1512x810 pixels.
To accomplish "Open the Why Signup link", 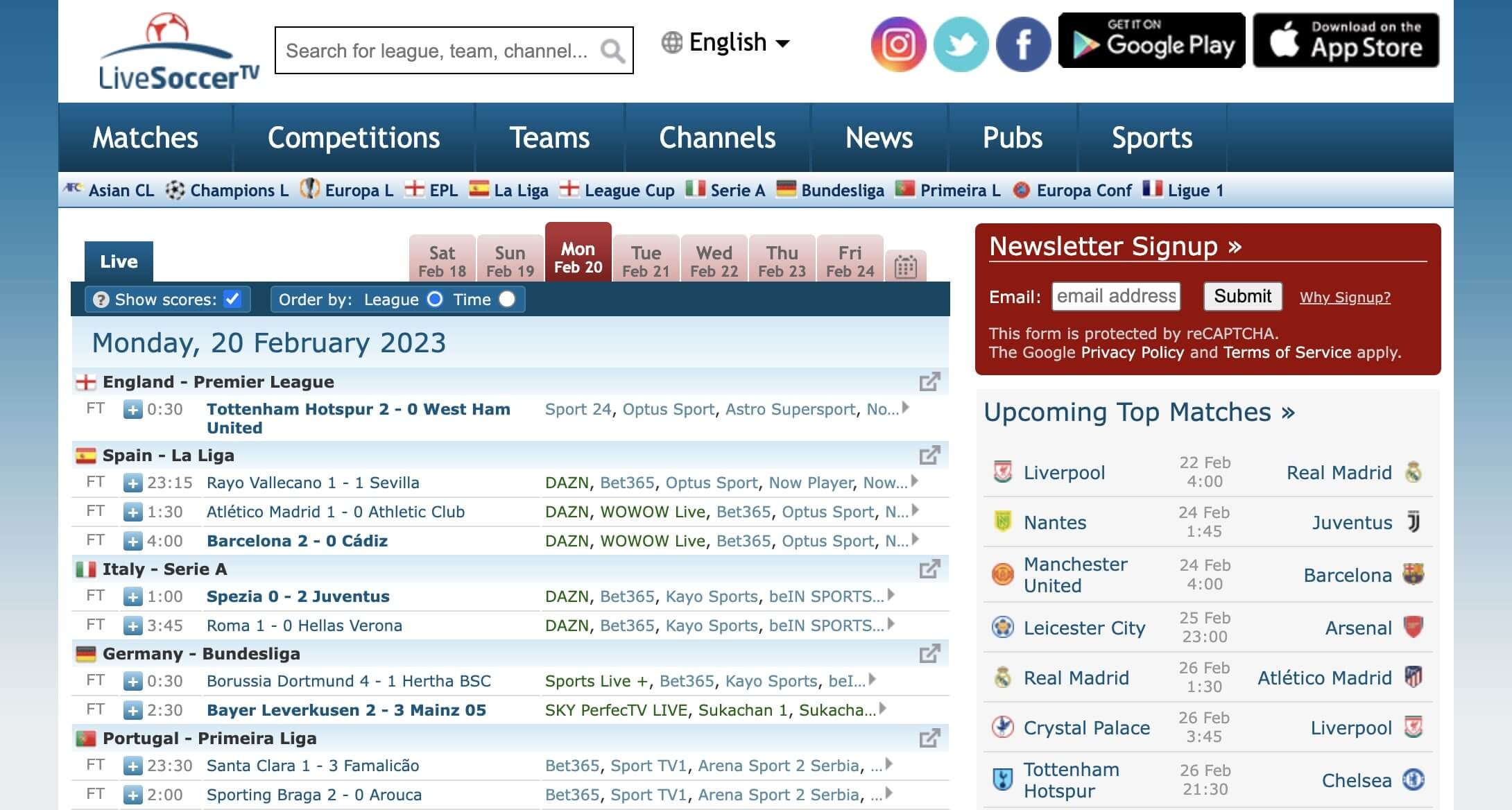I will (x=1344, y=298).
